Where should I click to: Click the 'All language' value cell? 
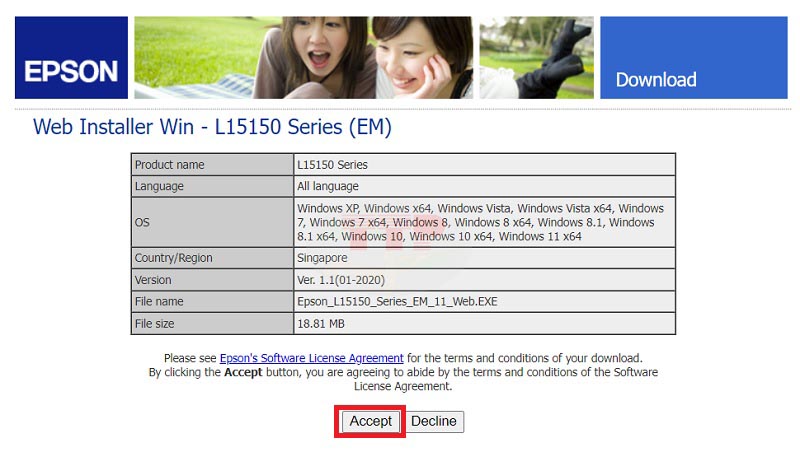[x=485, y=186]
